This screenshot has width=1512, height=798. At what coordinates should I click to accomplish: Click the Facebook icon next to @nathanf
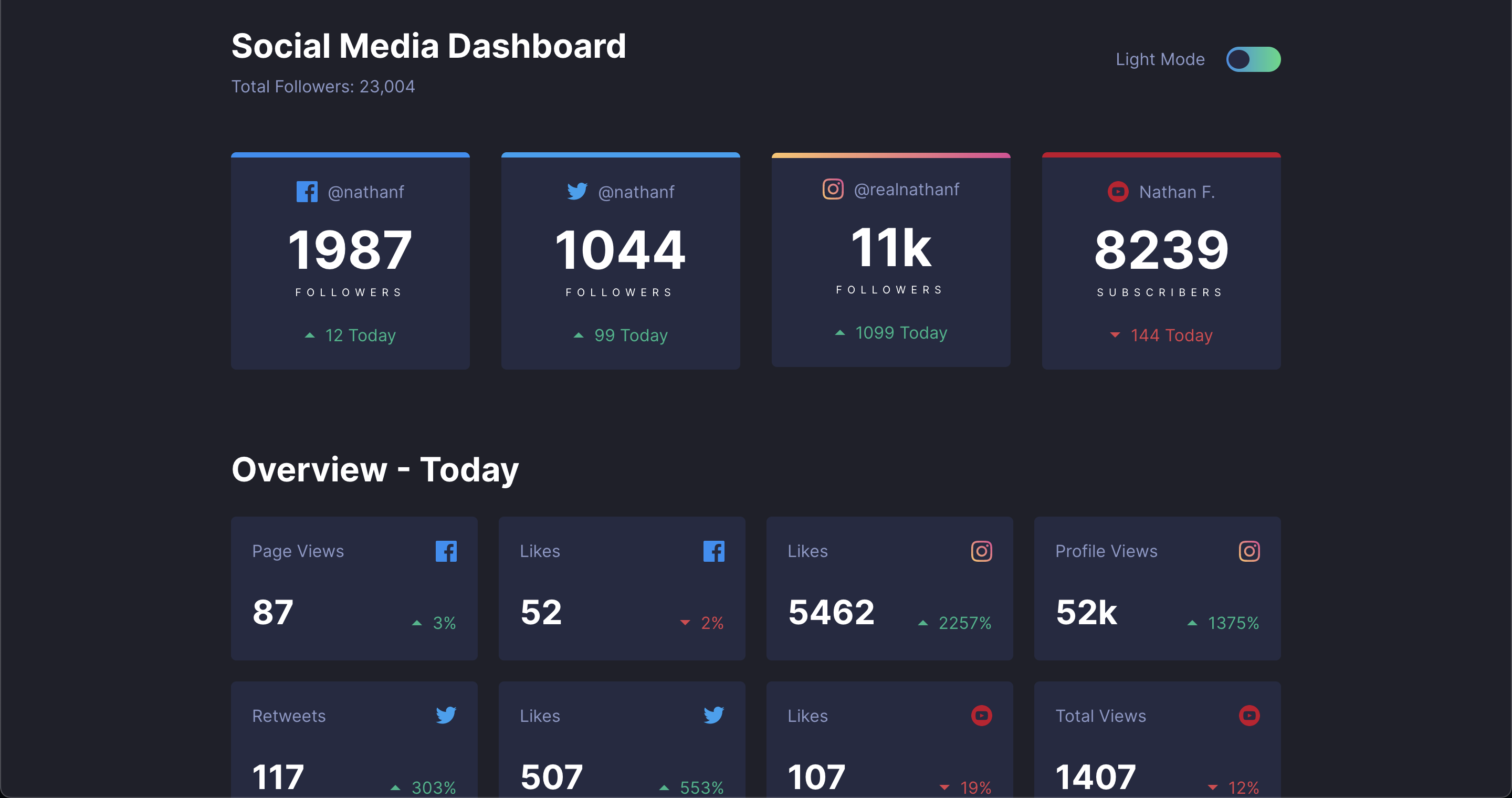(307, 192)
